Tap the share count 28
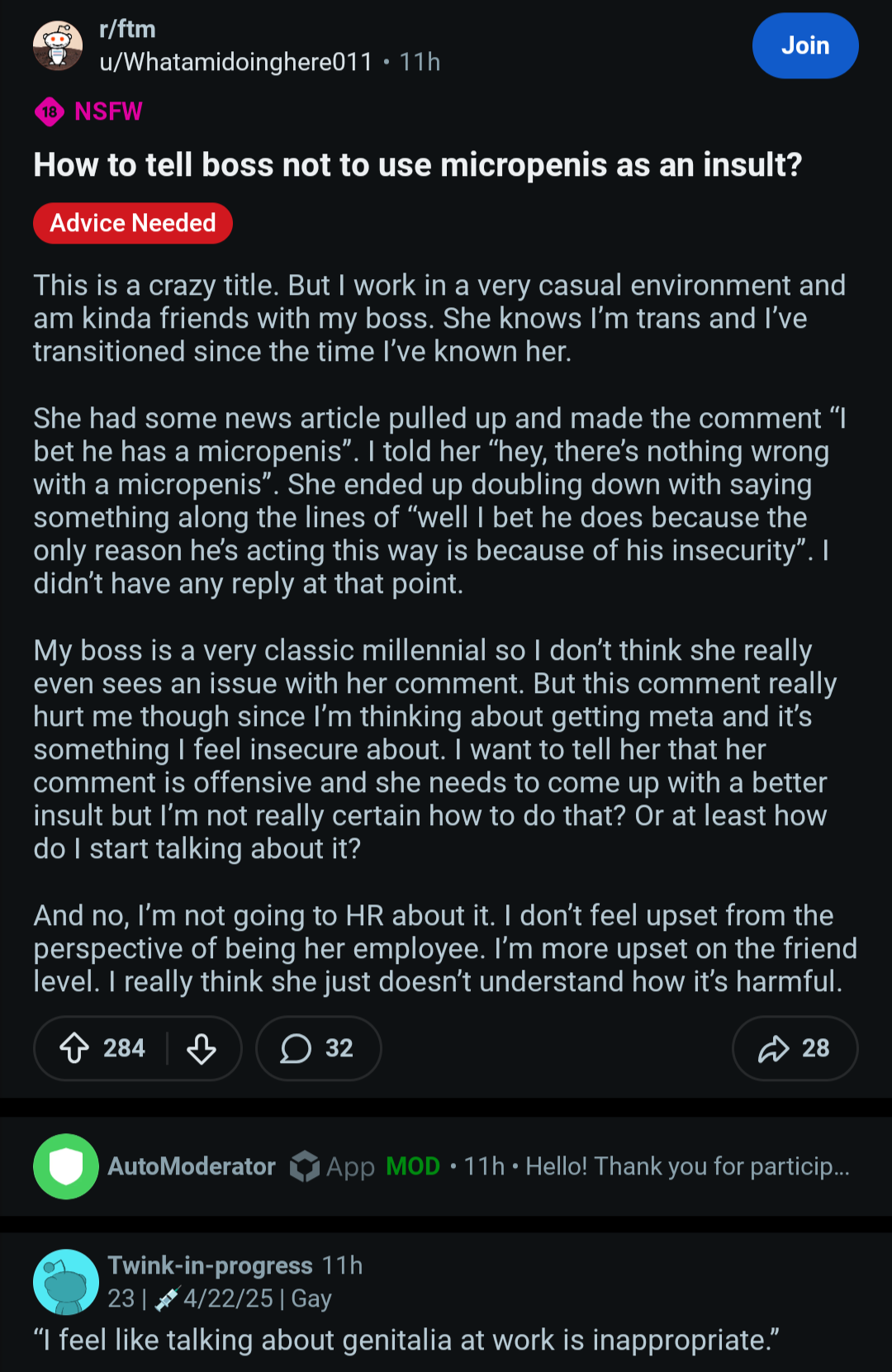Screen dimensions: 892x1372 (816, 1048)
